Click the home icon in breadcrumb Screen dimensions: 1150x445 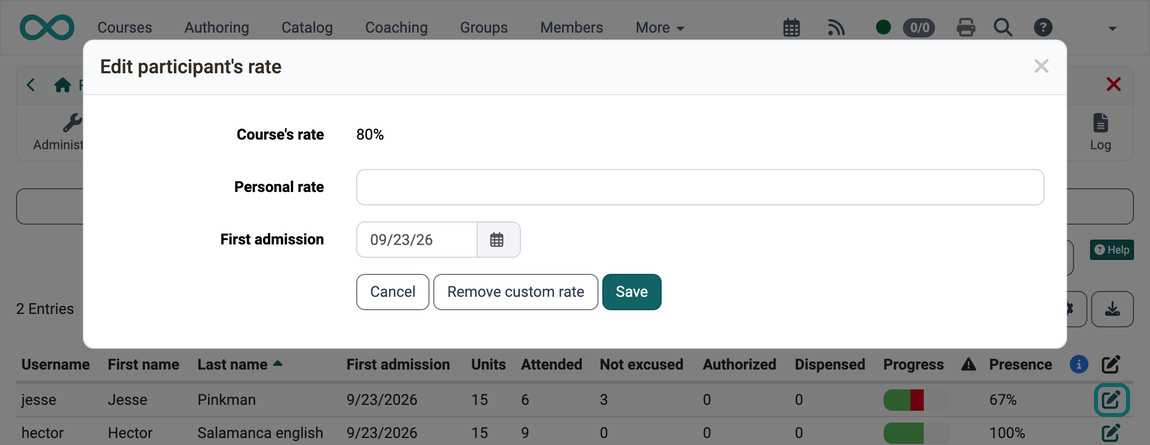point(62,85)
